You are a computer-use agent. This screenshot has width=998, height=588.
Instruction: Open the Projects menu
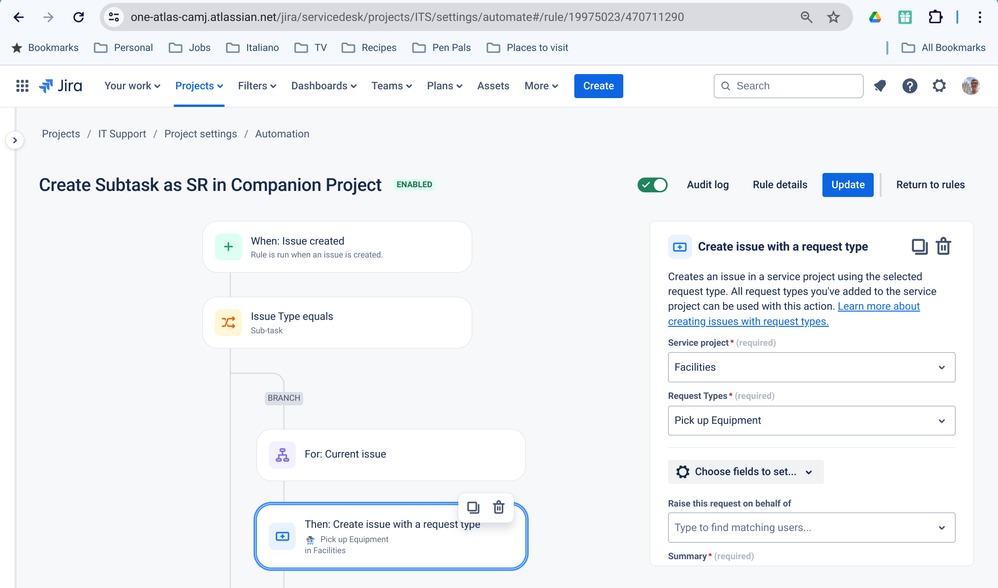click(199, 86)
